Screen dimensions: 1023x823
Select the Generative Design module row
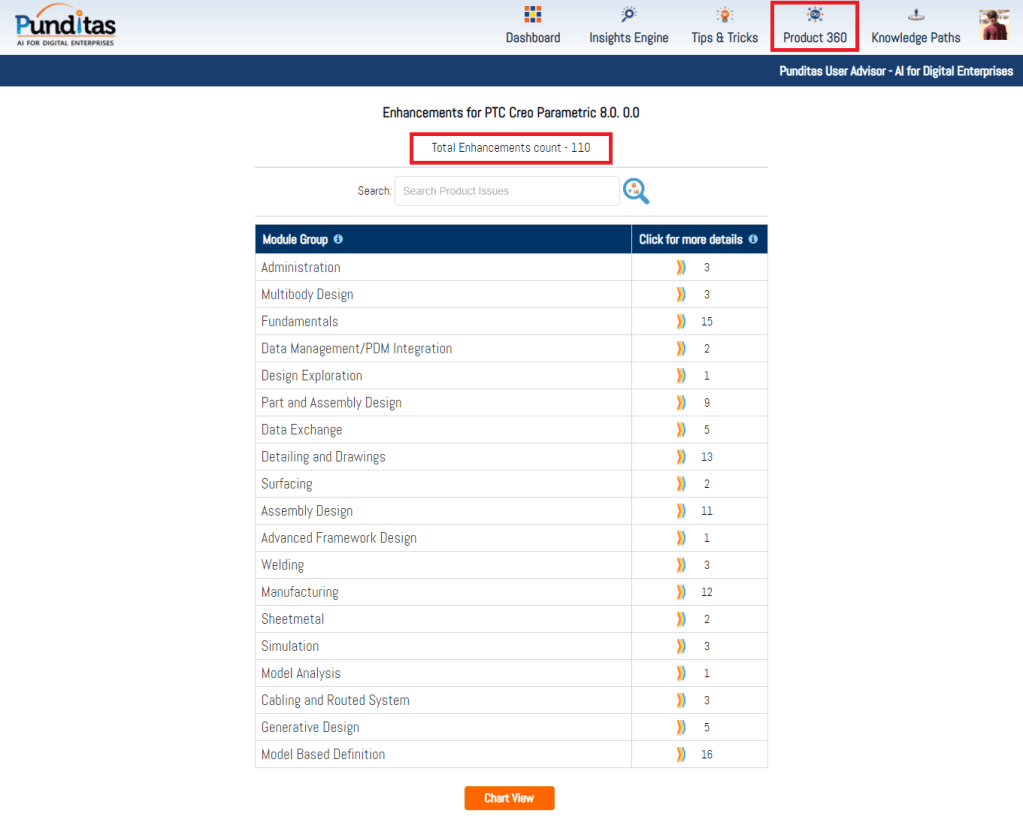[x=310, y=727]
